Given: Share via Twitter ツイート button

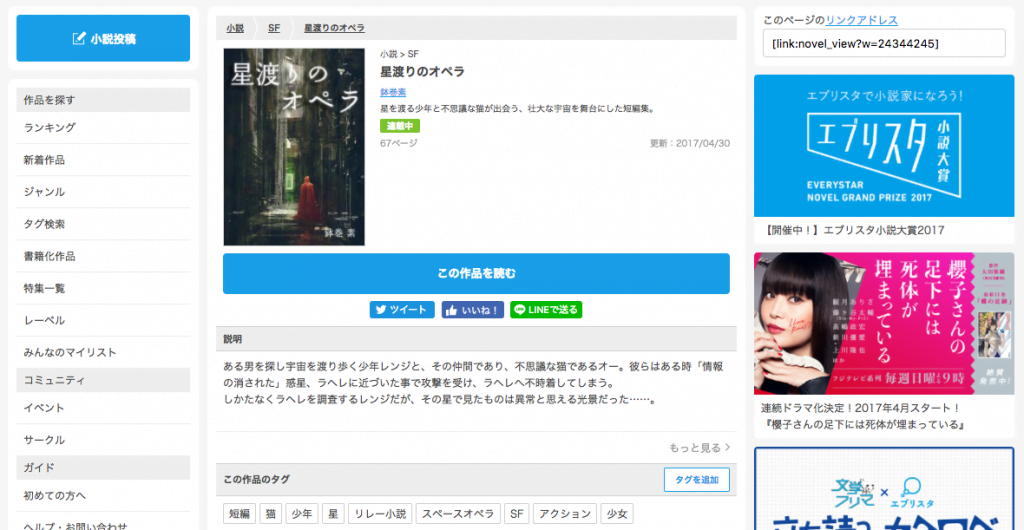Looking at the screenshot, I should tap(402, 309).
